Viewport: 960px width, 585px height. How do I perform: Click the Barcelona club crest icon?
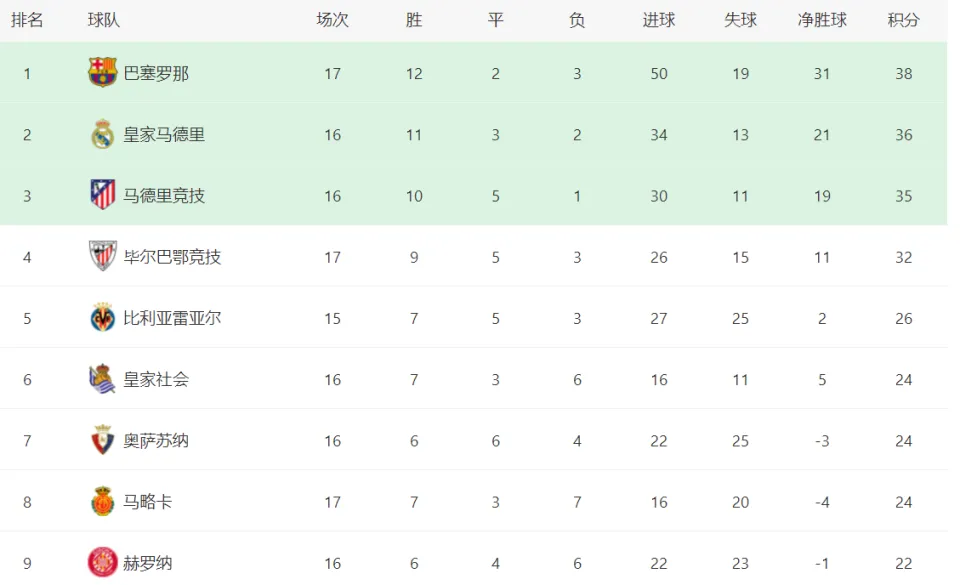(x=102, y=72)
